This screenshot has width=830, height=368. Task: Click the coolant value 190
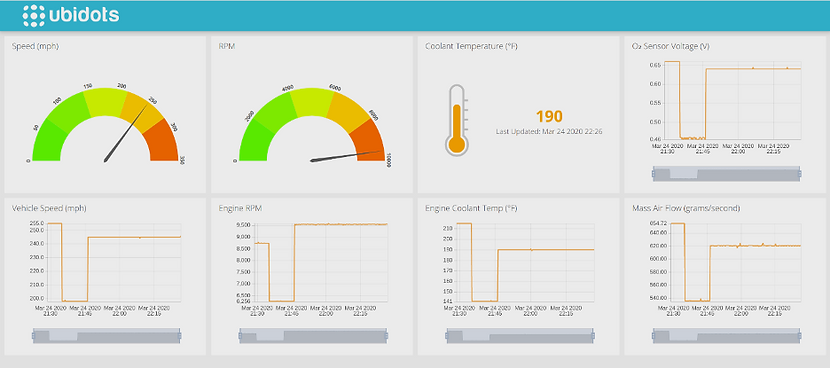coord(549,116)
